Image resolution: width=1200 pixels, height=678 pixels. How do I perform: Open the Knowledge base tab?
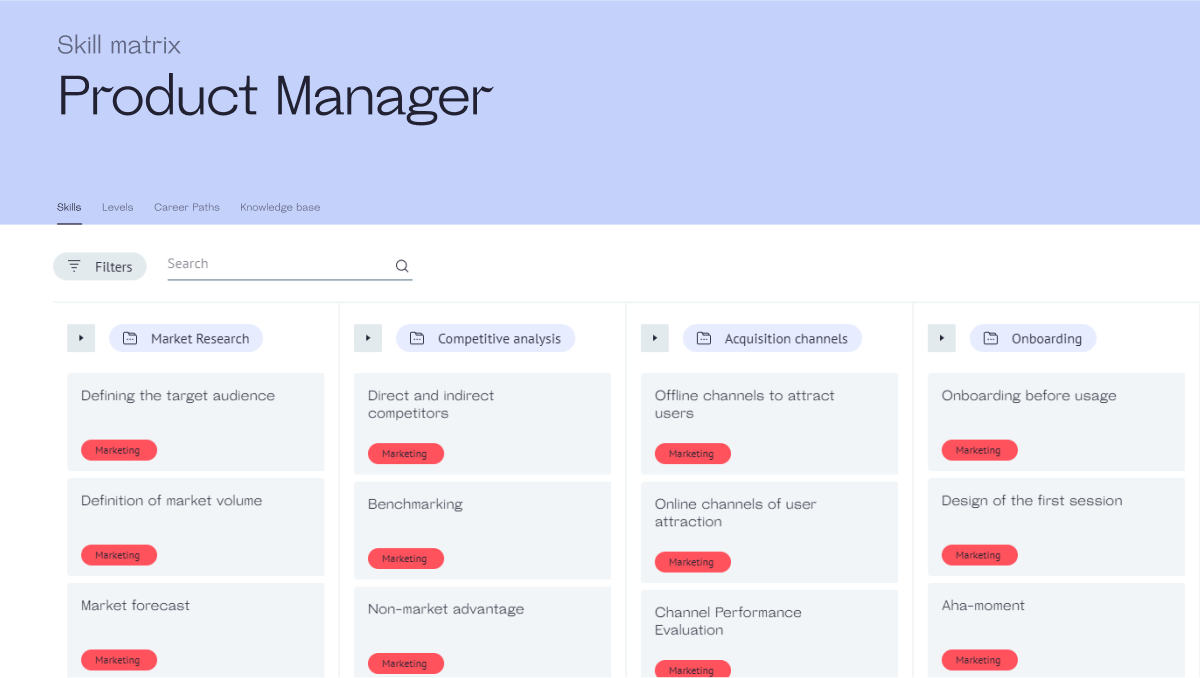280,207
